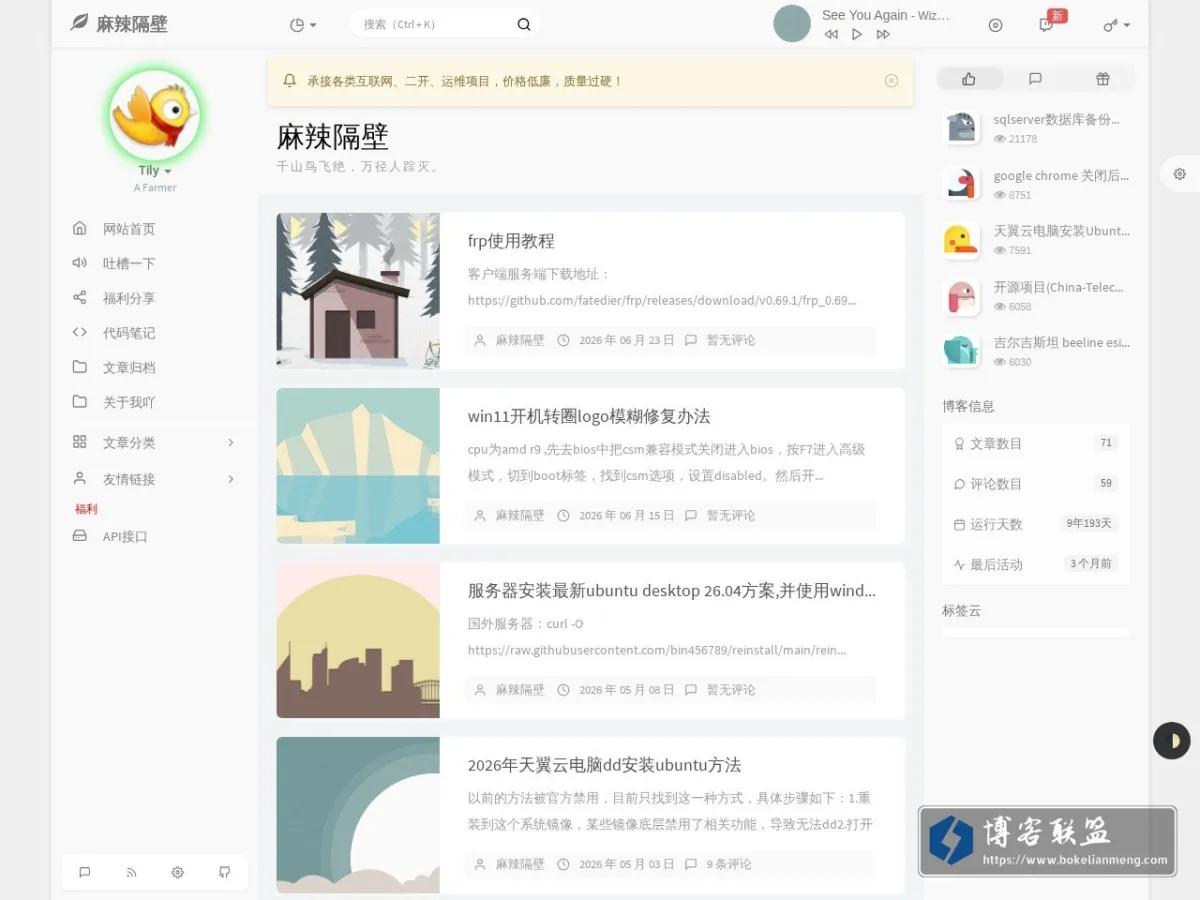Skip to next song

[x=883, y=34]
